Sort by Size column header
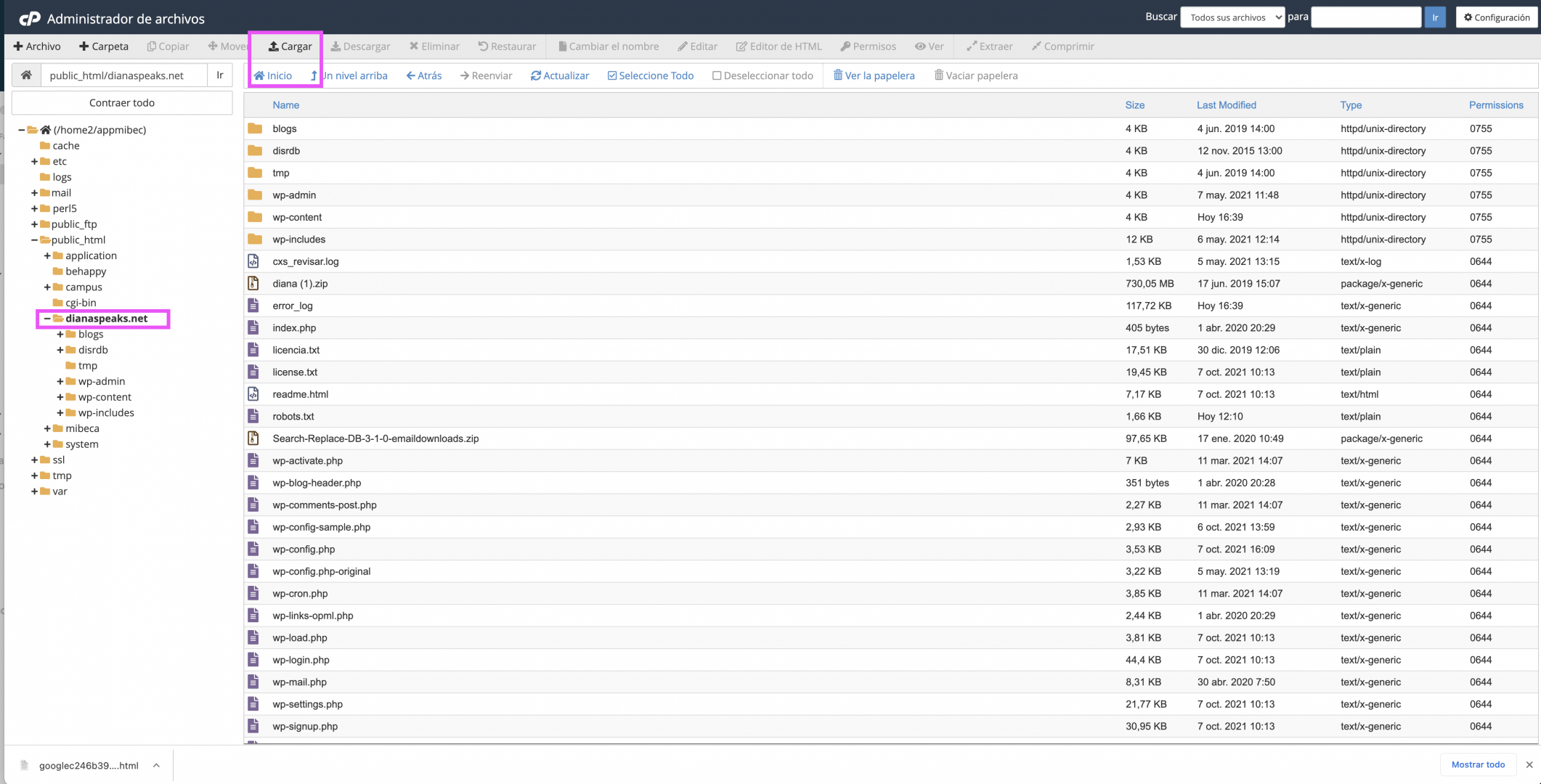This screenshot has height=784, width=1541. 1135,105
